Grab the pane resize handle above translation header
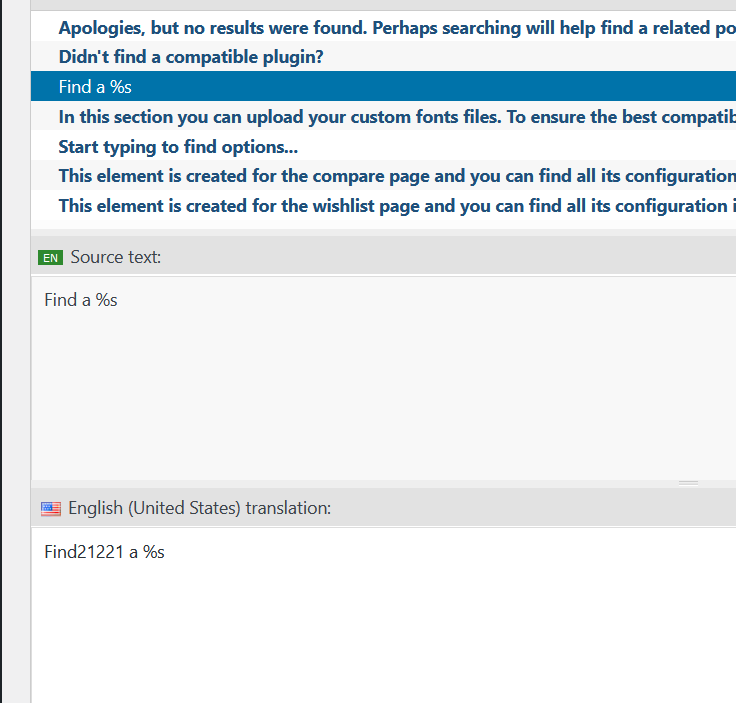This screenshot has height=703, width=736. click(x=688, y=483)
